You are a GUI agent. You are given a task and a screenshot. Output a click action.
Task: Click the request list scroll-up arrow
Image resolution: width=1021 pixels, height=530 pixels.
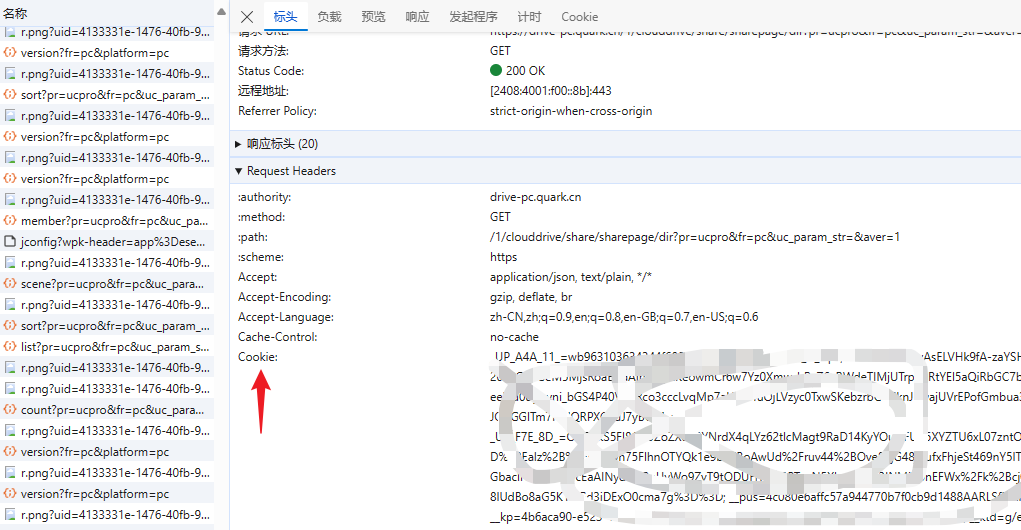221,12
